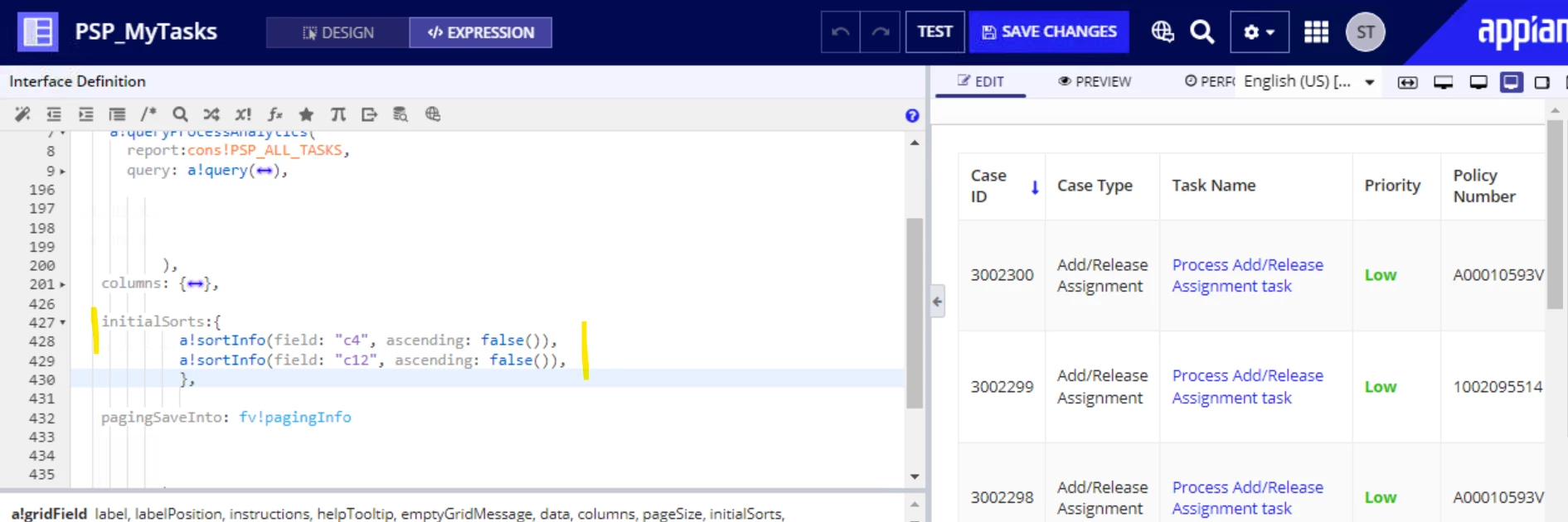Expand collapsed columns at line 201
Screen dimensions: 1568x522
click(x=62, y=285)
